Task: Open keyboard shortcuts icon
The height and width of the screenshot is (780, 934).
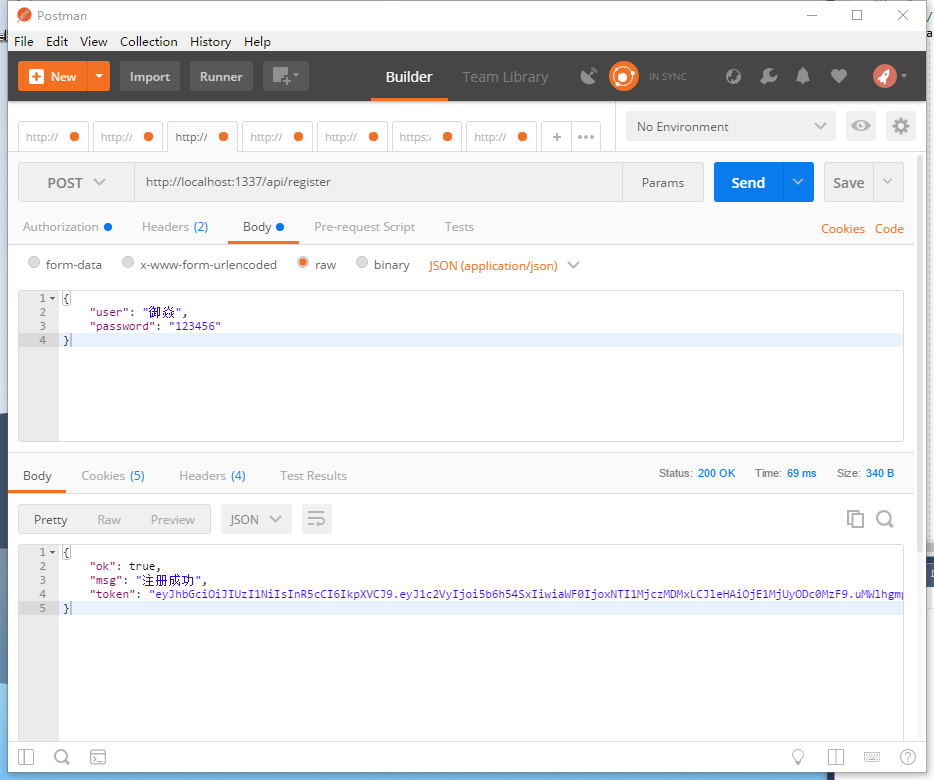Action: click(x=871, y=757)
